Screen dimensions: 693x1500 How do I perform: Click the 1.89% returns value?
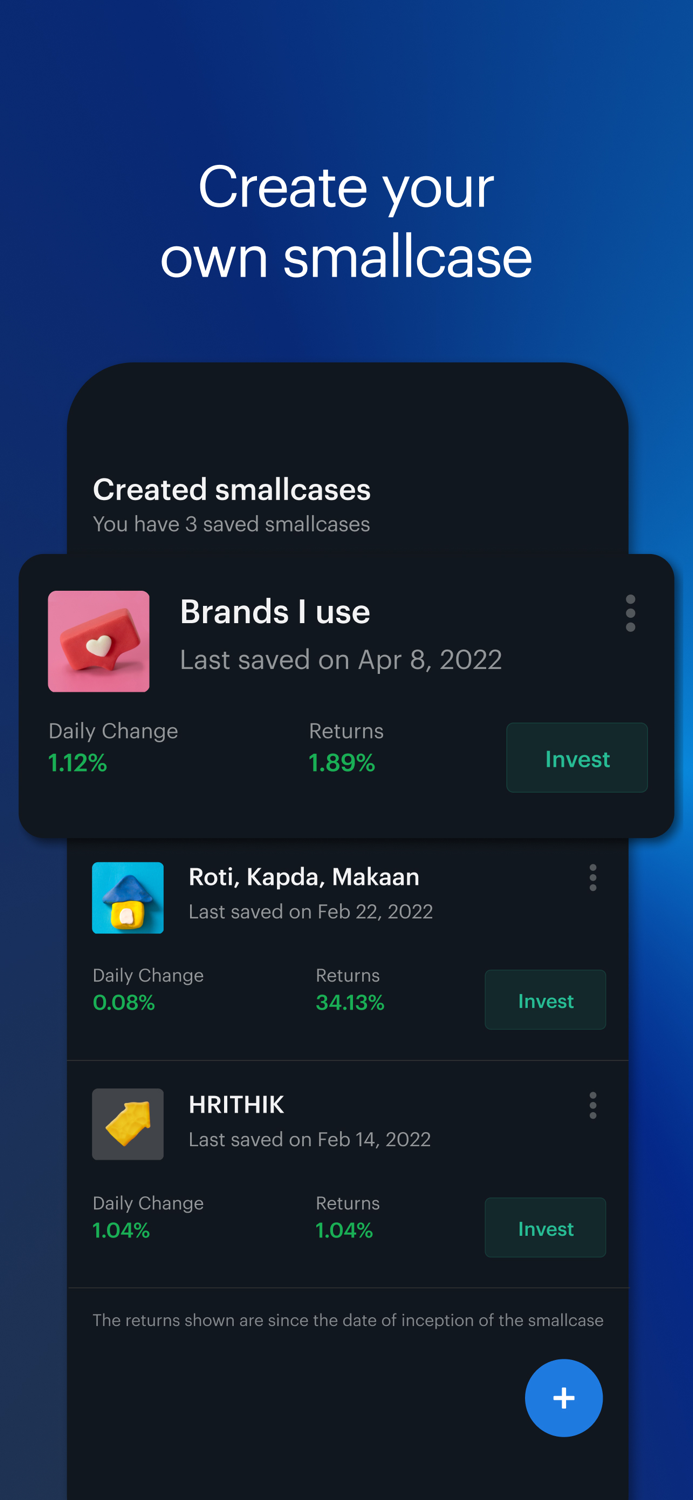tap(342, 763)
